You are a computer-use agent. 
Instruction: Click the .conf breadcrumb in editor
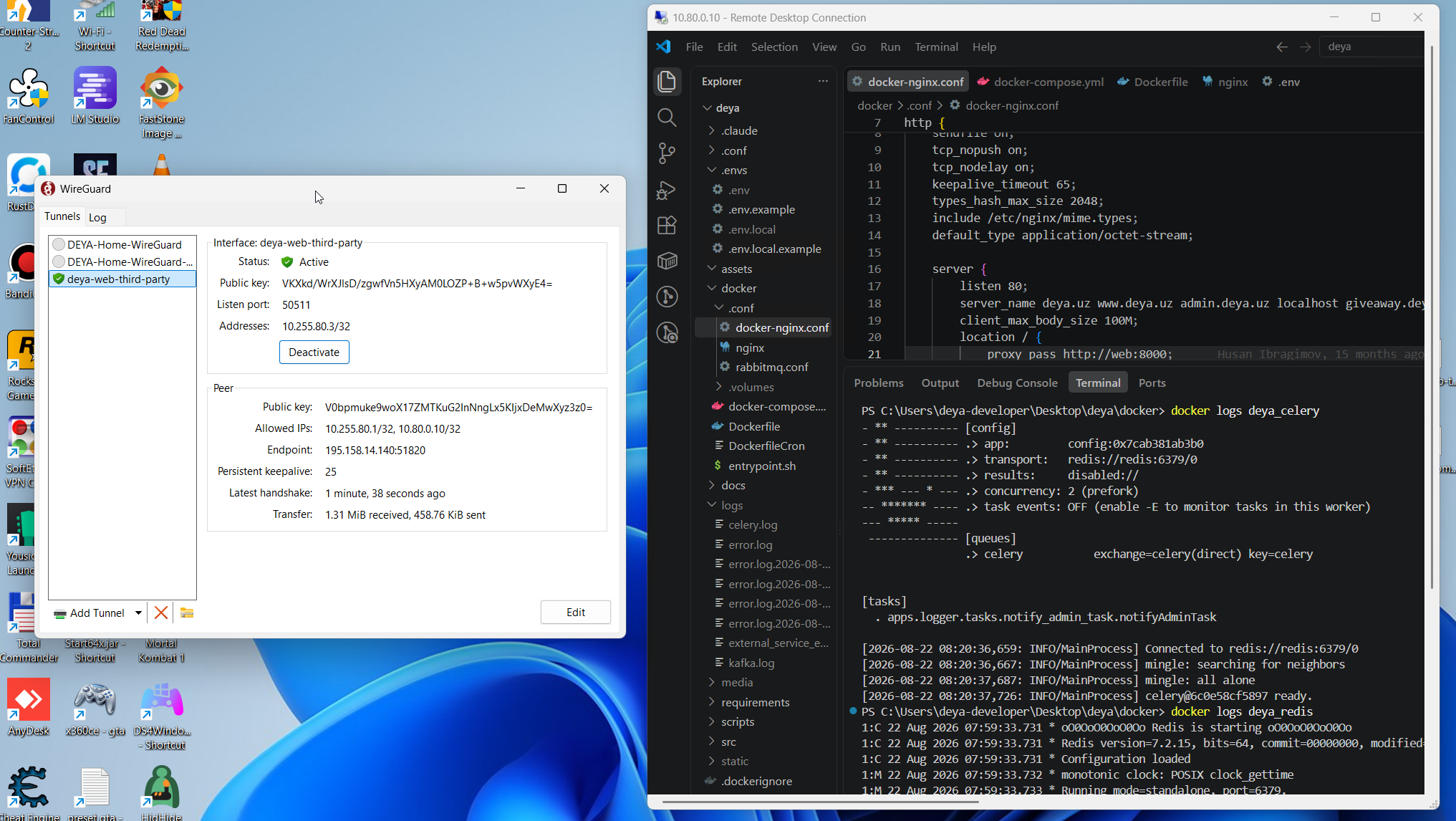point(919,105)
